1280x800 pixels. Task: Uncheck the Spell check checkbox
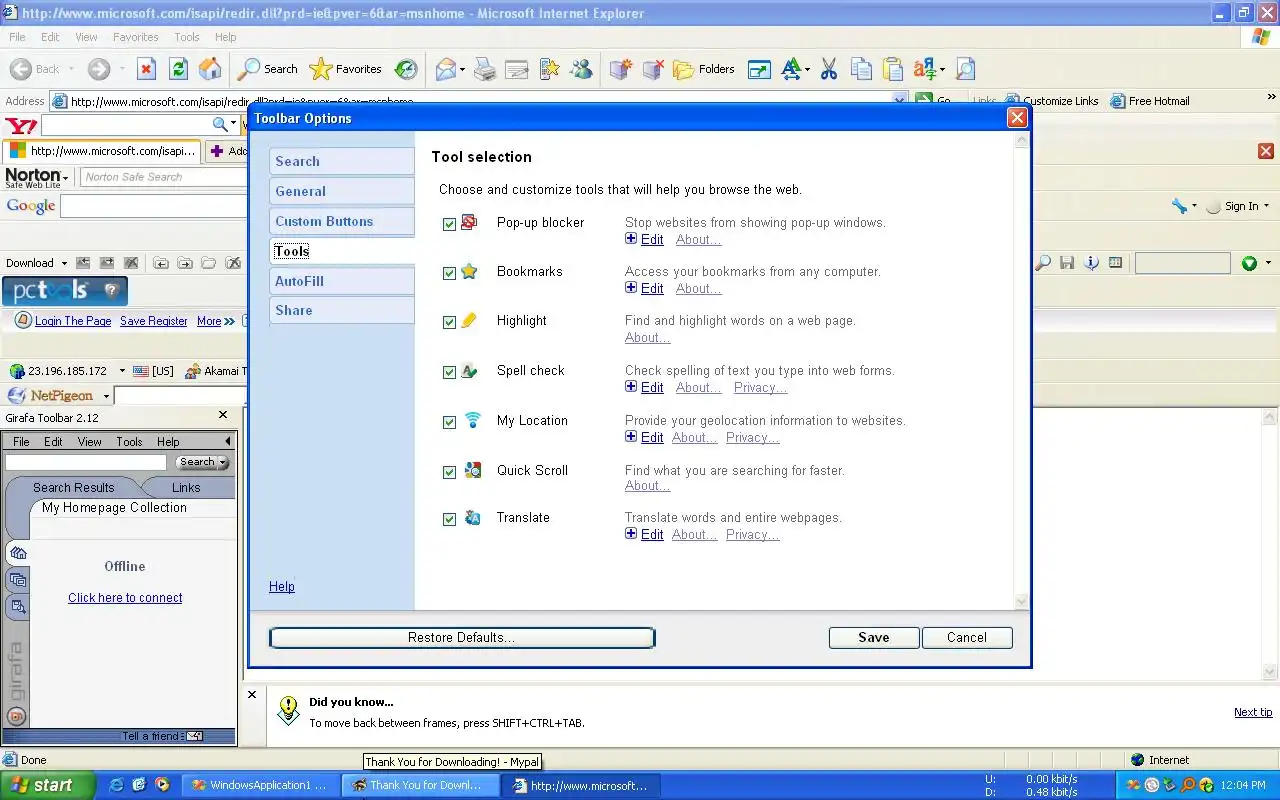coord(450,372)
